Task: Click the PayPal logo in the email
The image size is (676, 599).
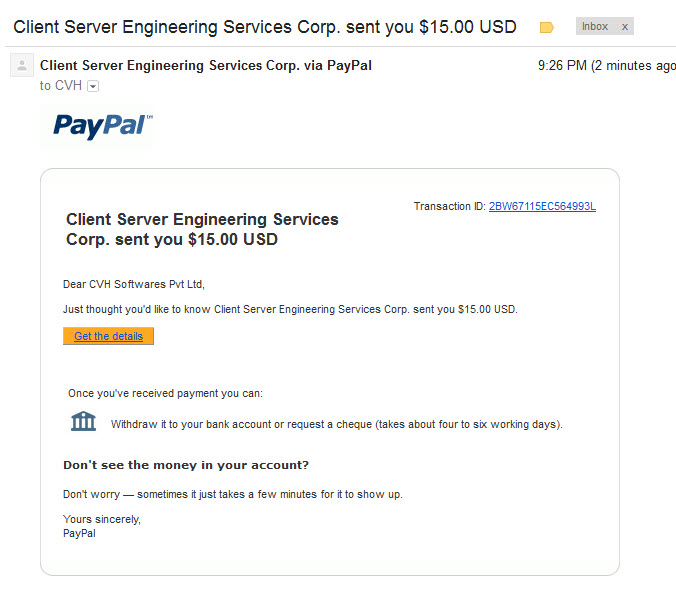Action: tap(102, 125)
